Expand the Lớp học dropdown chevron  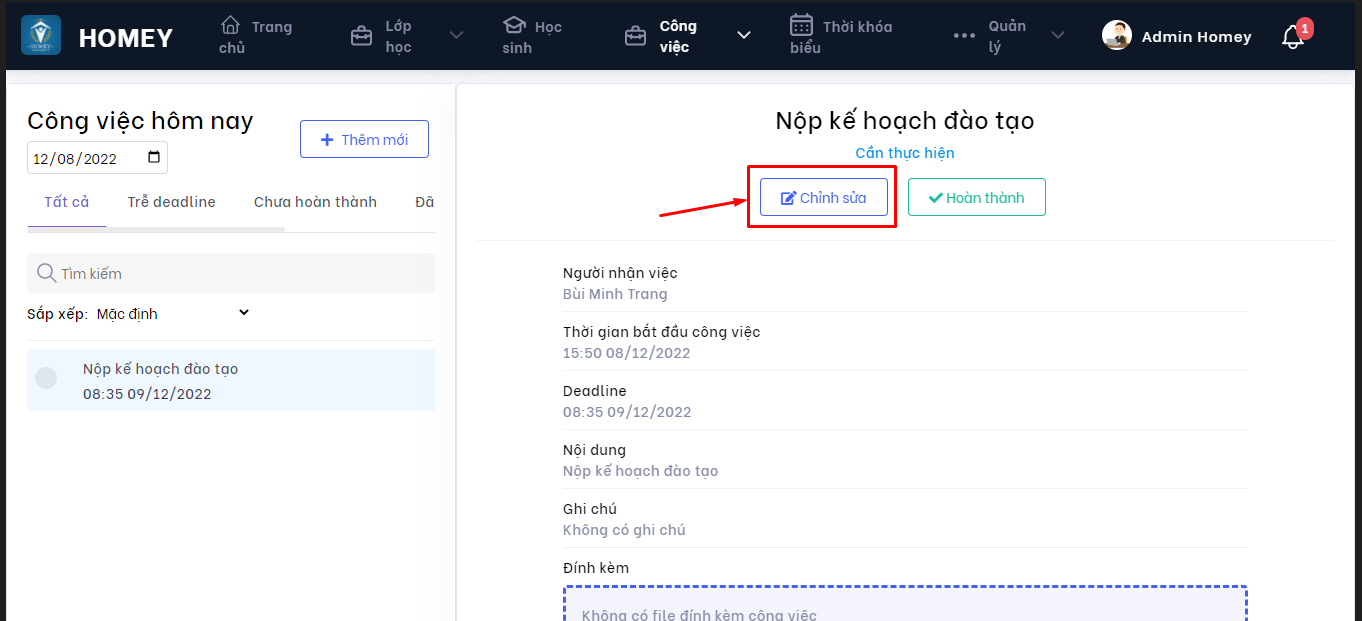coord(456,36)
